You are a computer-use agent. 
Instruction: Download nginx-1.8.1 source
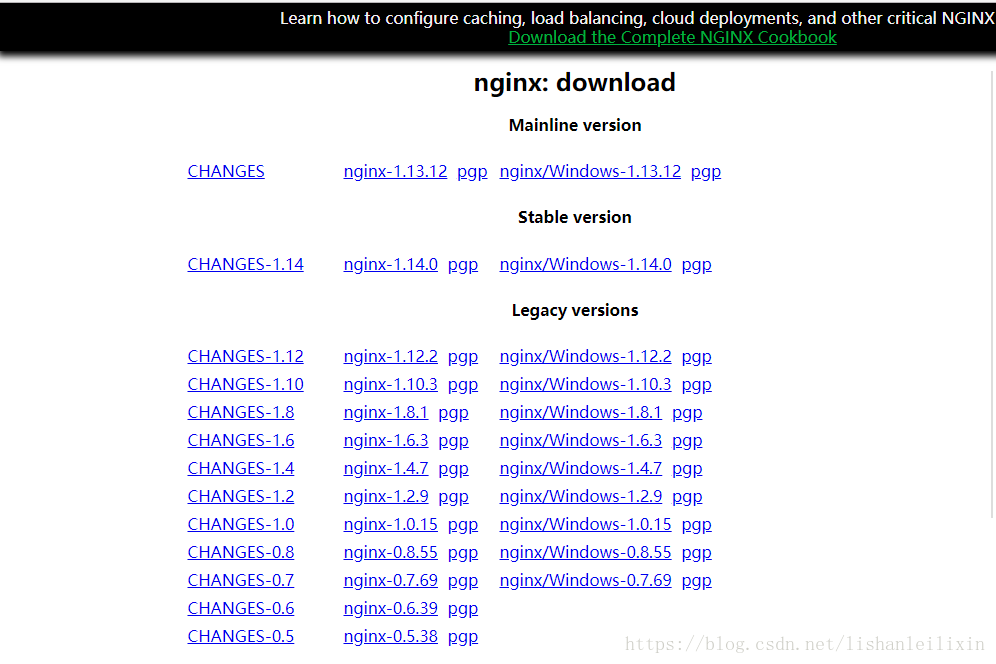pyautogui.click(x=386, y=412)
